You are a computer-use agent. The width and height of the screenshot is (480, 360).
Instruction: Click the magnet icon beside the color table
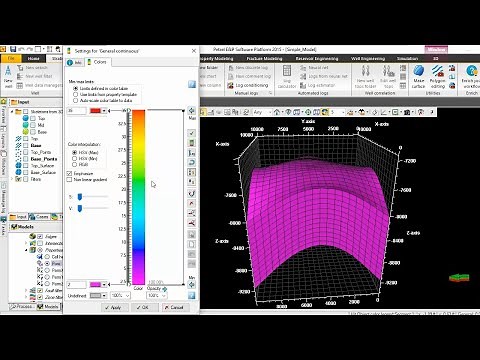click(192, 193)
